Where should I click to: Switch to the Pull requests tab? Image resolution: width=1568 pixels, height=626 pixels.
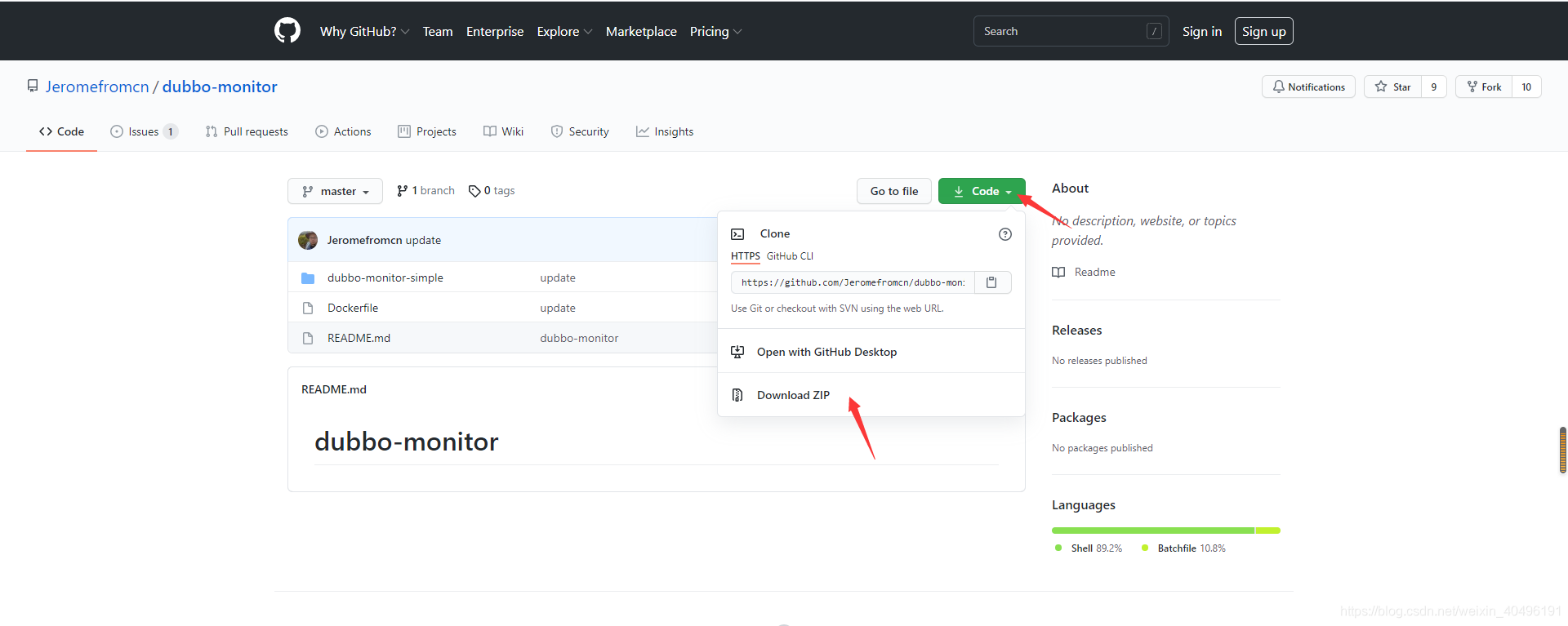[x=247, y=131]
